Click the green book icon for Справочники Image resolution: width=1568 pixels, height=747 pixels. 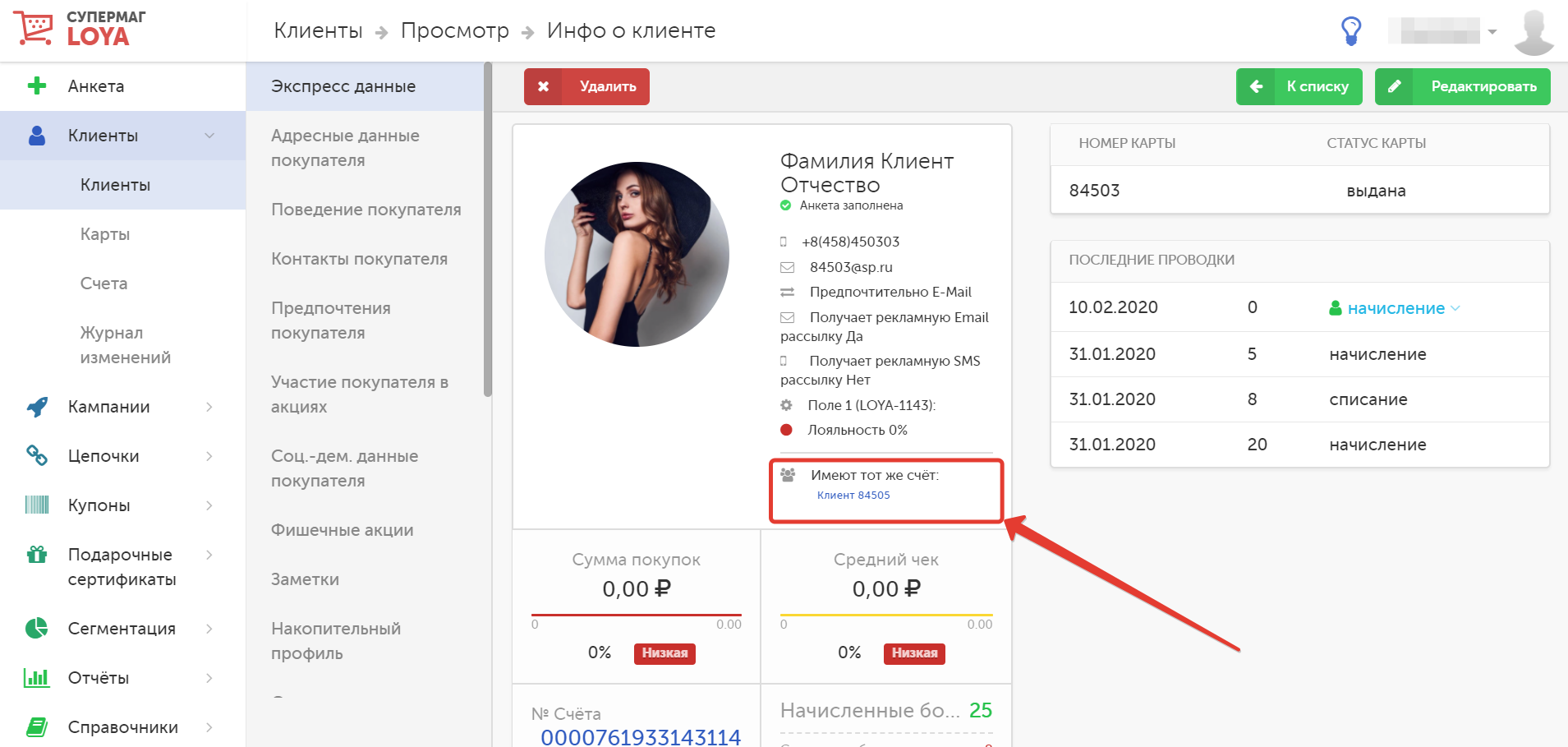tap(37, 726)
